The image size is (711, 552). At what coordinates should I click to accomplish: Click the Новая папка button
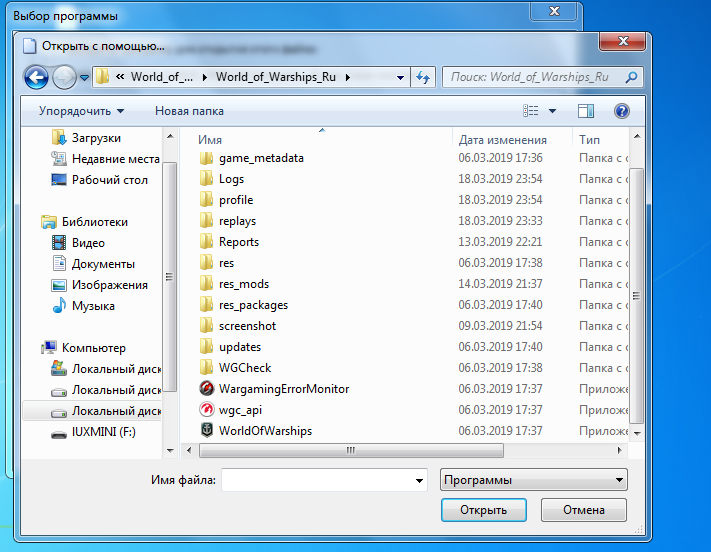tap(189, 111)
